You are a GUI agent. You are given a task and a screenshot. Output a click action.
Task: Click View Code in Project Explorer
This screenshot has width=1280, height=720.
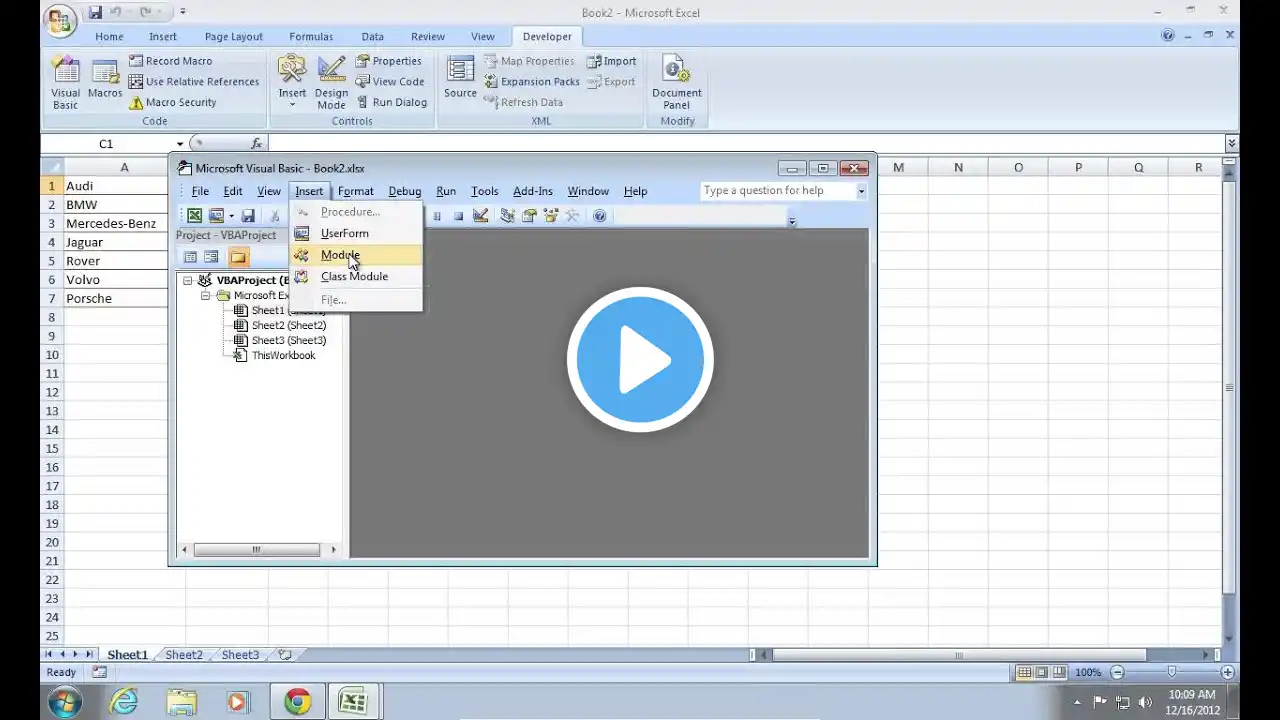[190, 257]
